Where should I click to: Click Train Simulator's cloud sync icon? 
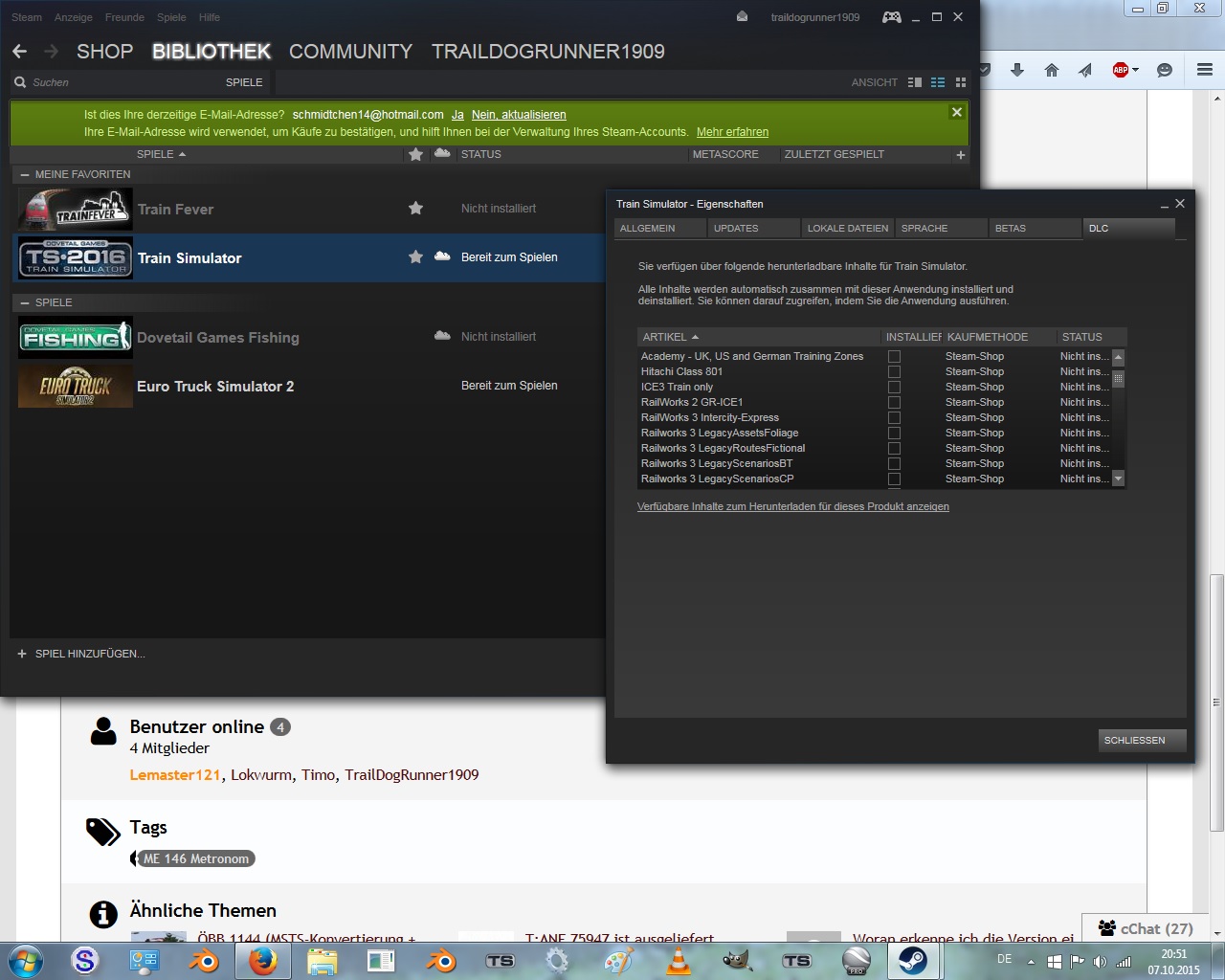point(442,256)
